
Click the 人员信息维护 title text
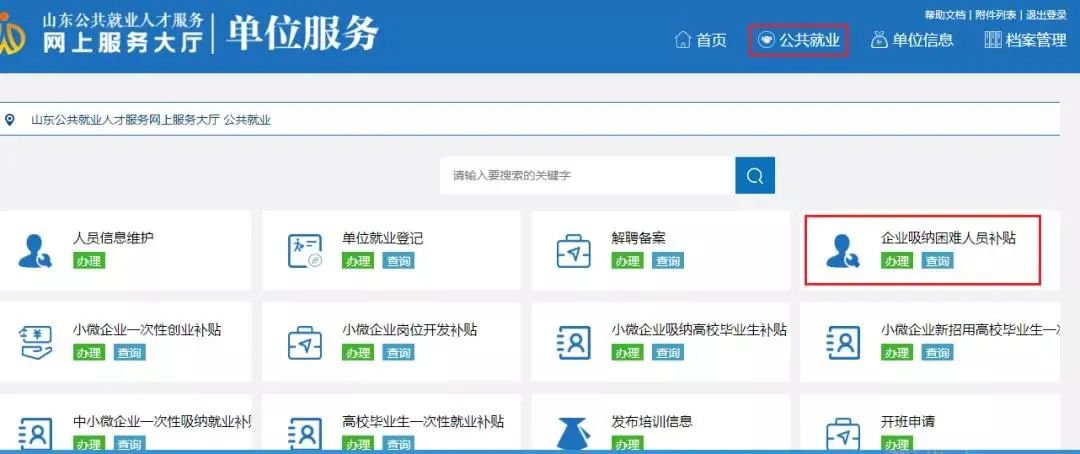[114, 238]
